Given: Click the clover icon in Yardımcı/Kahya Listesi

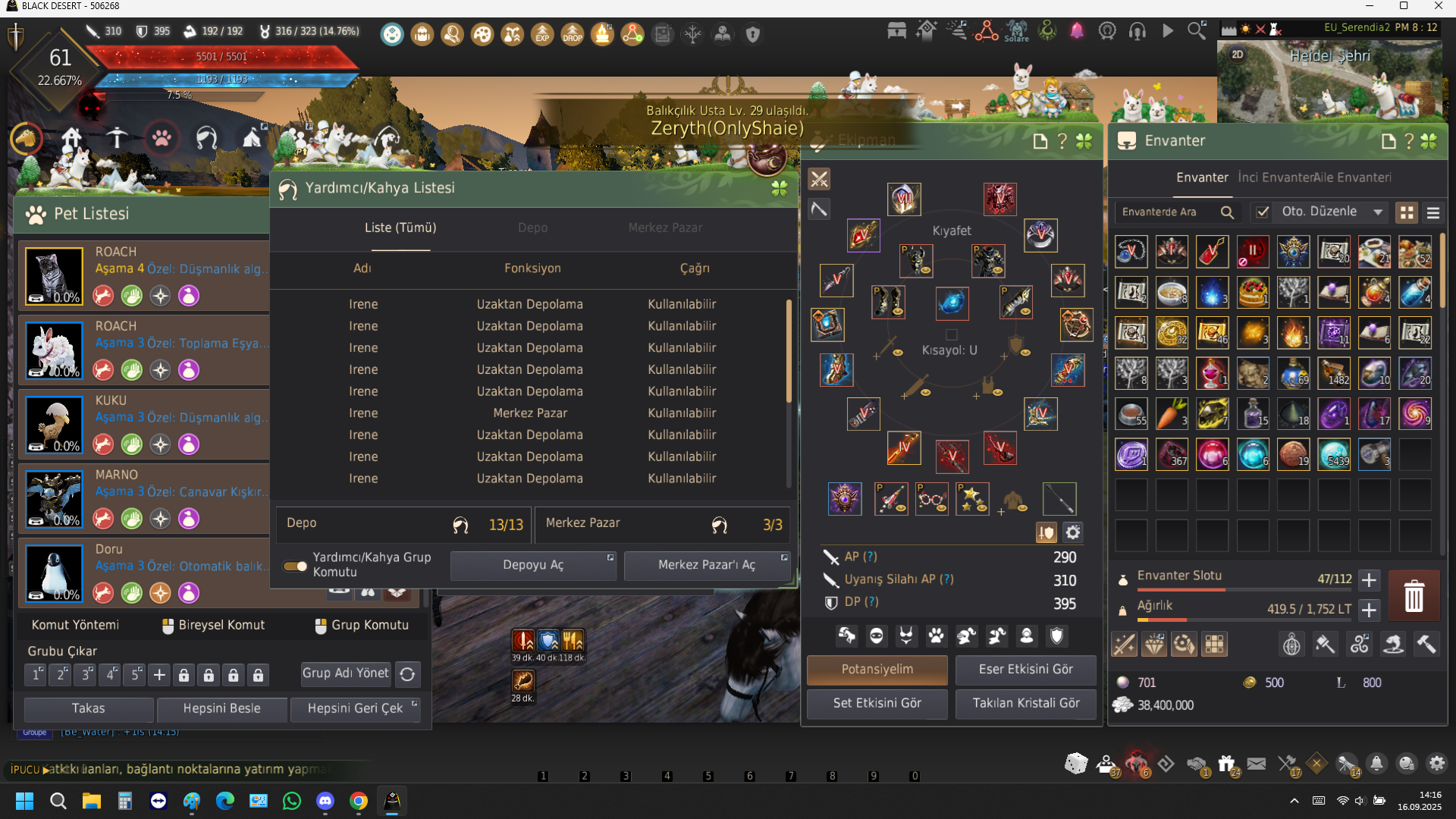Looking at the screenshot, I should tap(780, 189).
